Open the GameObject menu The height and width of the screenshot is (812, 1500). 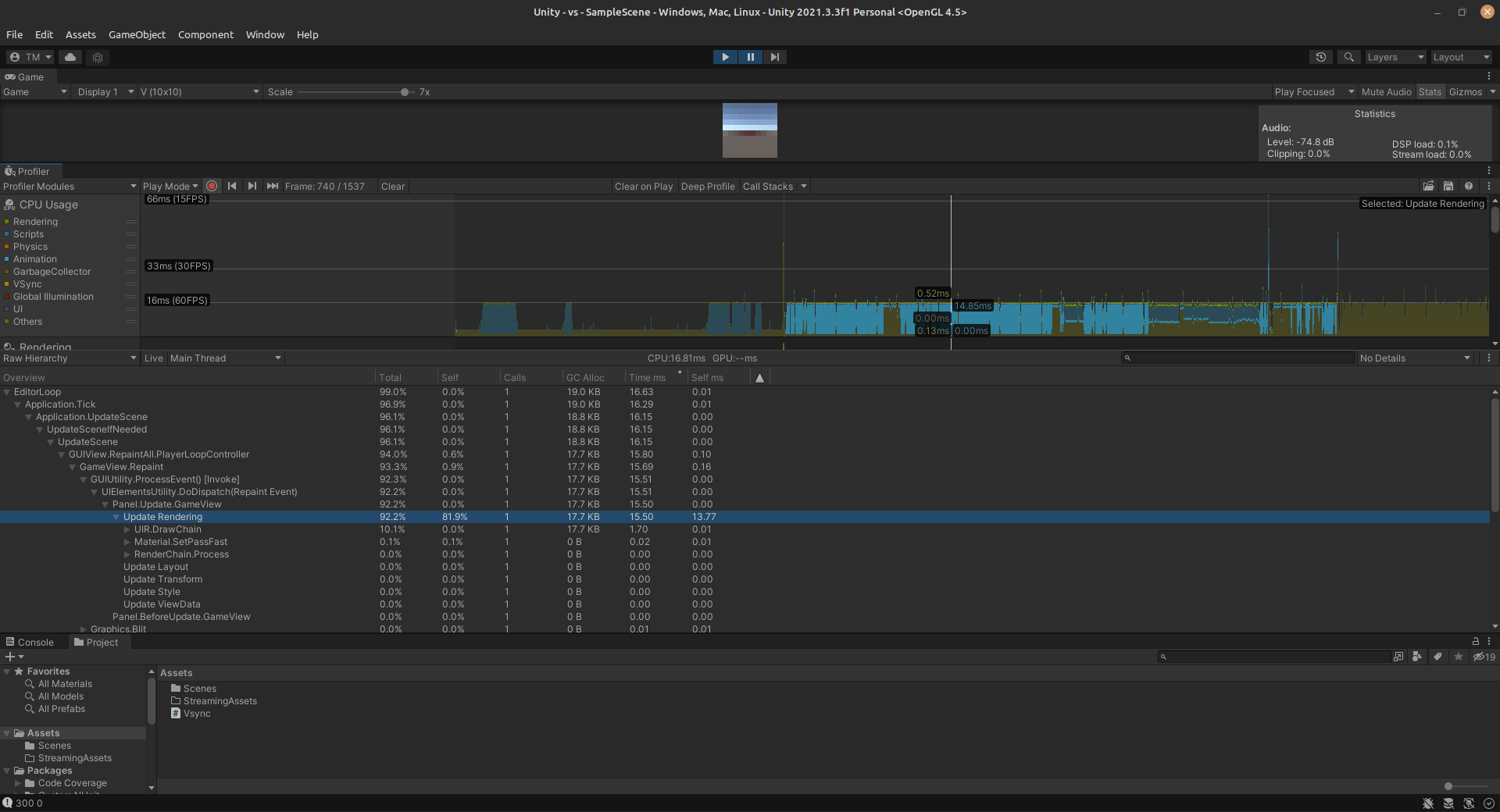pyautogui.click(x=137, y=34)
